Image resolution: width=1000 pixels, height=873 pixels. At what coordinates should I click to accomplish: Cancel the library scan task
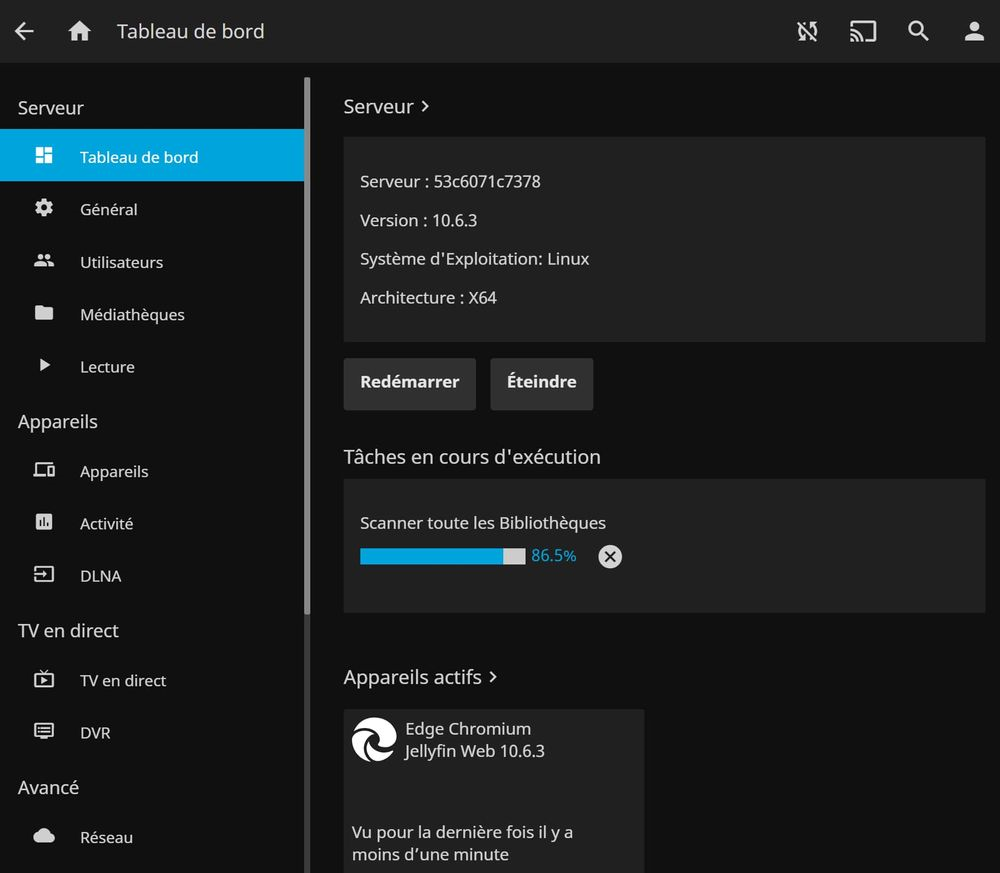(610, 557)
